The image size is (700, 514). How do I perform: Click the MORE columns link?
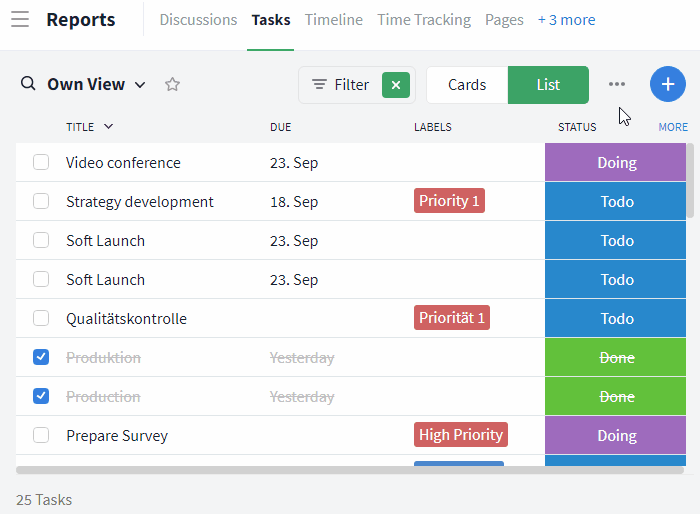point(673,127)
